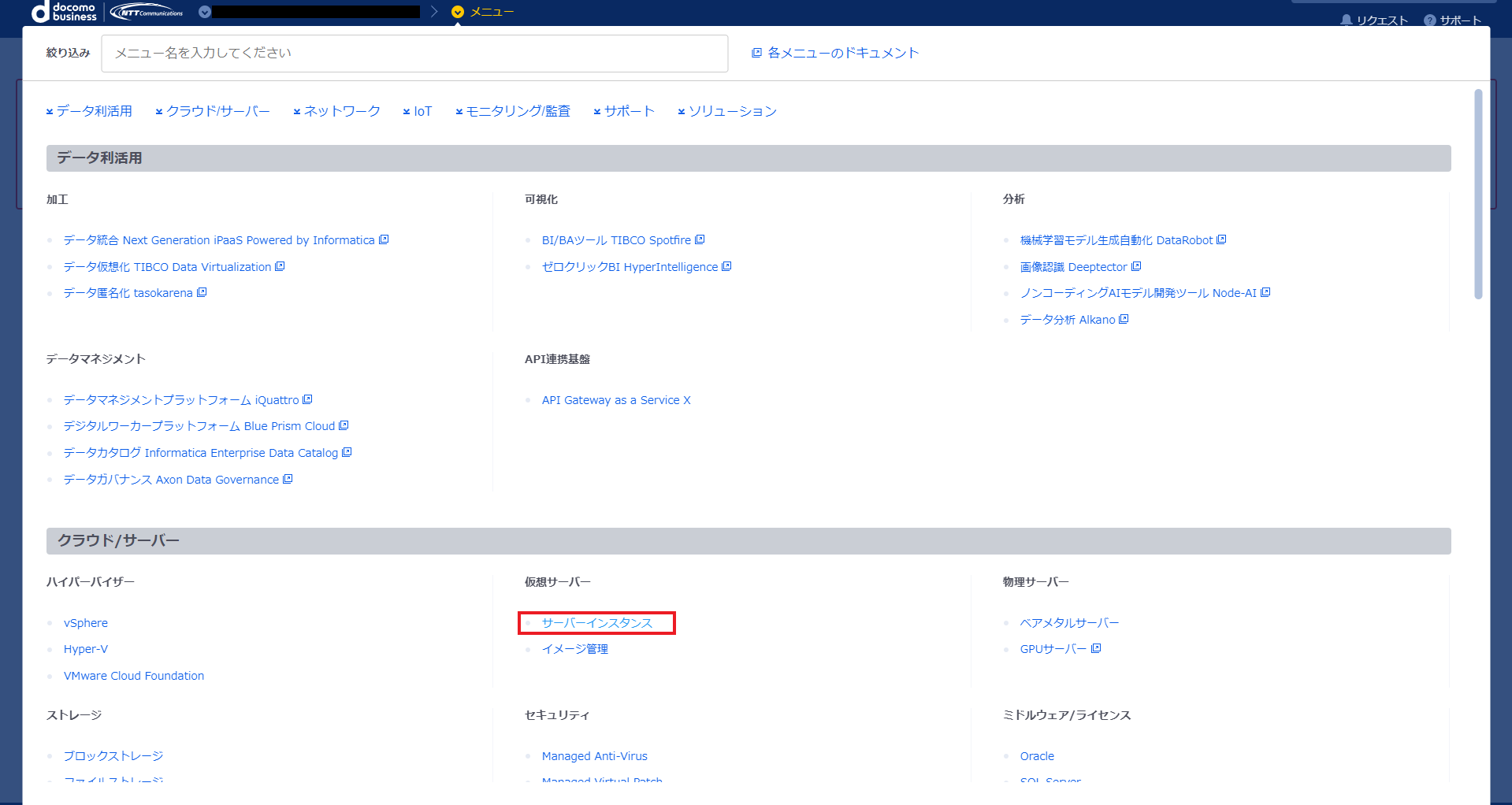Open データマネジメントプラットフォーム iQuattro link
Viewport: 1512px width, 805px height.
coord(181,400)
